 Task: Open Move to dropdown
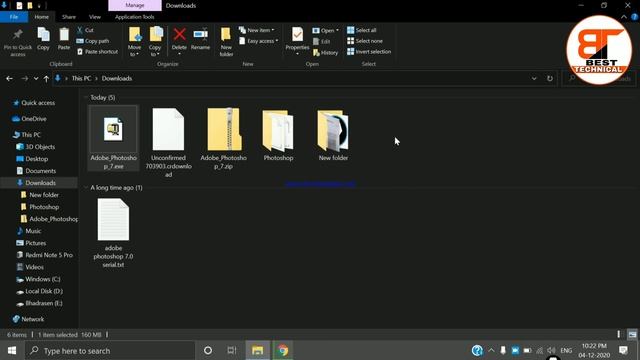(x=134, y=42)
